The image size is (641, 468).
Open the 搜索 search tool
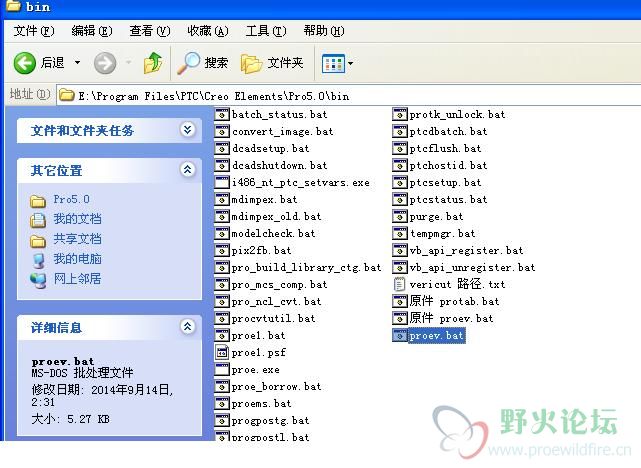click(x=202, y=63)
